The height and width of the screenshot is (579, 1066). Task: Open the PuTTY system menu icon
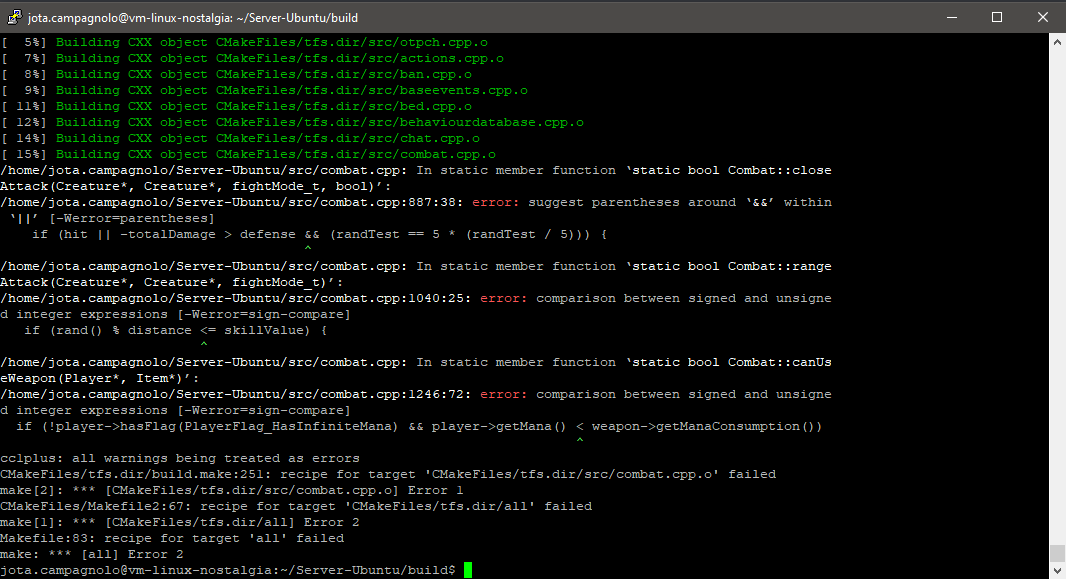tap(14, 17)
